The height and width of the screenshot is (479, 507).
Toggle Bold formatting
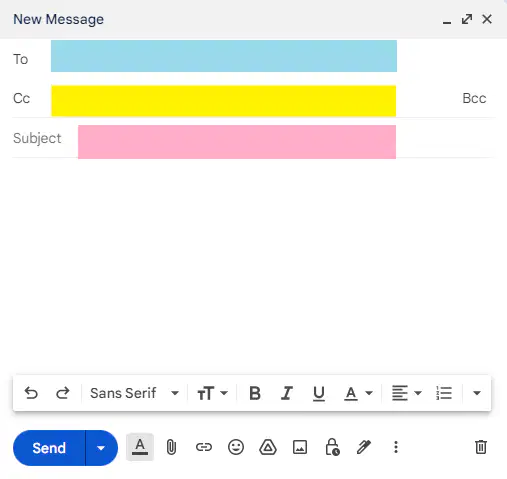point(255,393)
